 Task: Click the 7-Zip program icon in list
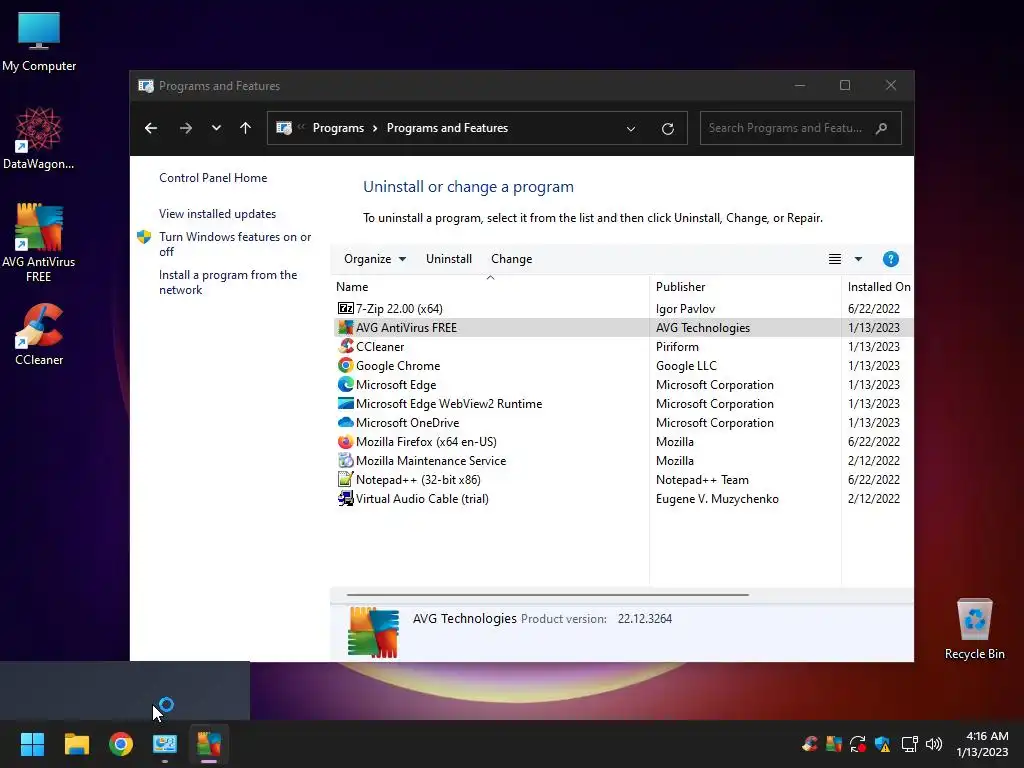tap(345, 308)
